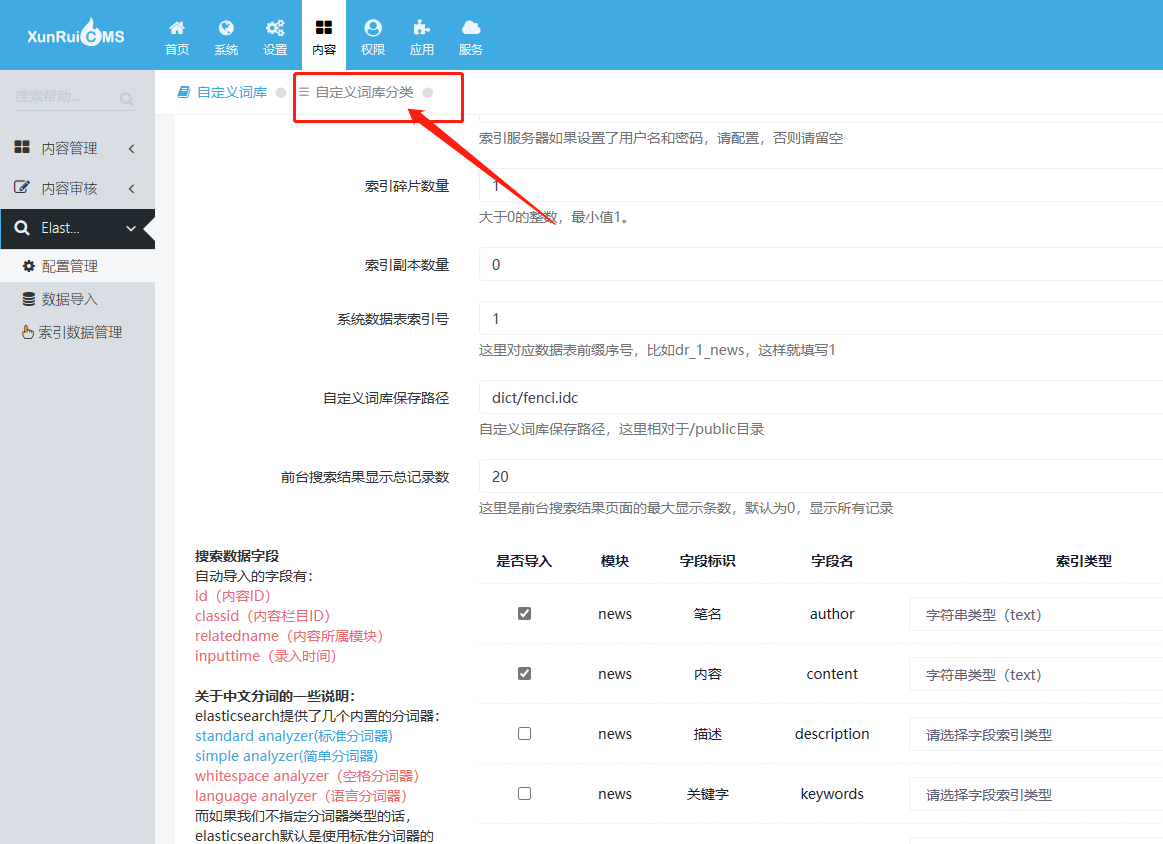Uncheck the content field import checkbox
This screenshot has width=1163, height=844.
524,673
